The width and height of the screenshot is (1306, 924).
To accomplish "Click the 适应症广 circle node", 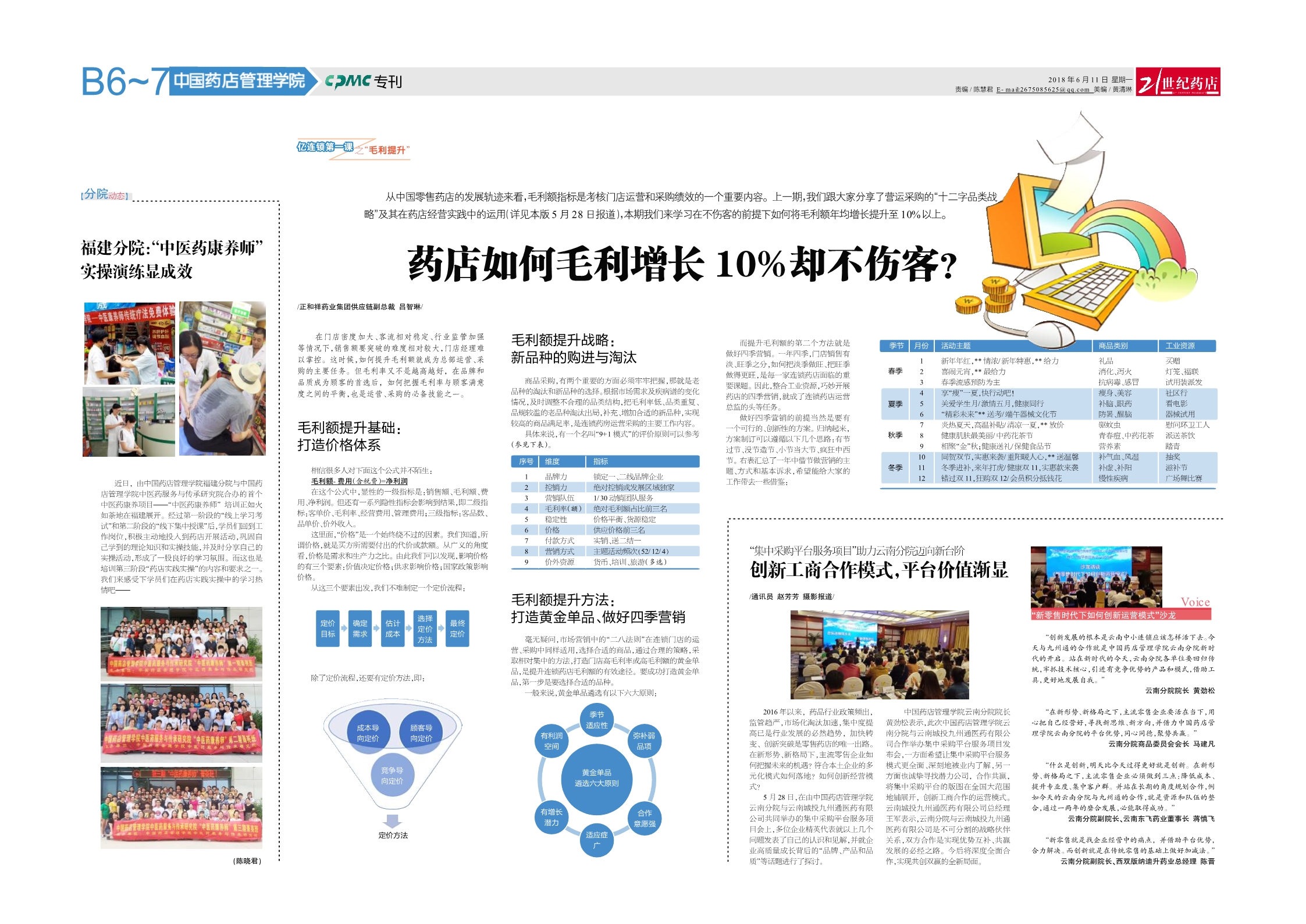I will [597, 839].
